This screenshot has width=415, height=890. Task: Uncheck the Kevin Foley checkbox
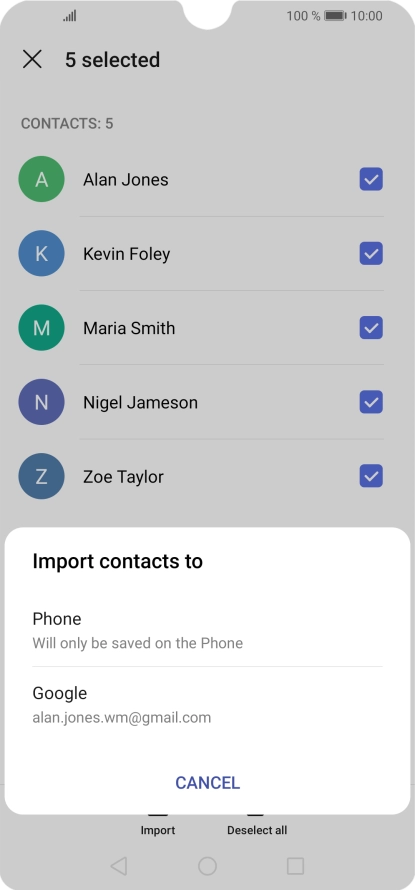(x=371, y=254)
